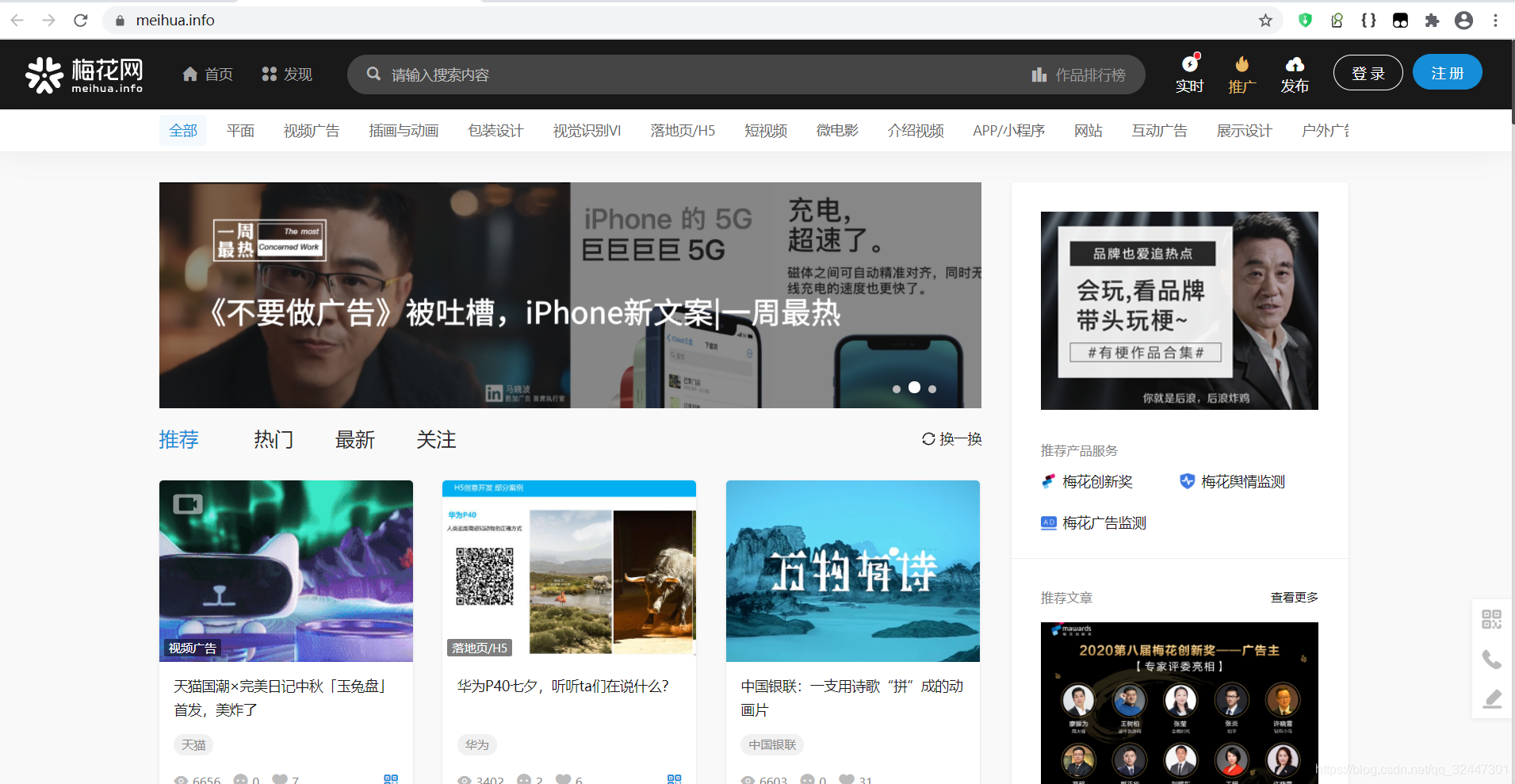Select the 包装设计 category tab

pyautogui.click(x=495, y=131)
